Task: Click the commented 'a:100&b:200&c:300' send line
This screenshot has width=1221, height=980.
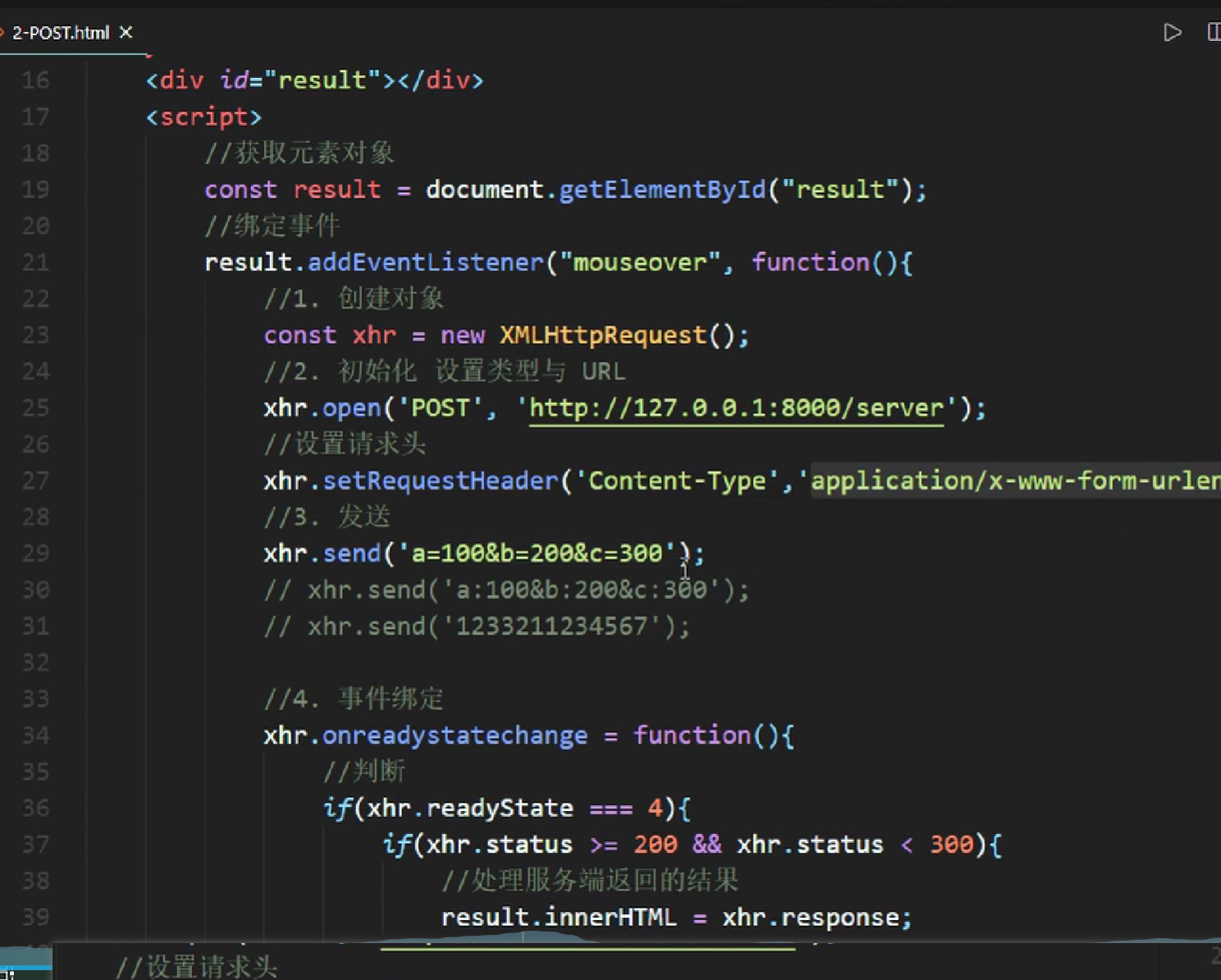Action: coord(506,589)
